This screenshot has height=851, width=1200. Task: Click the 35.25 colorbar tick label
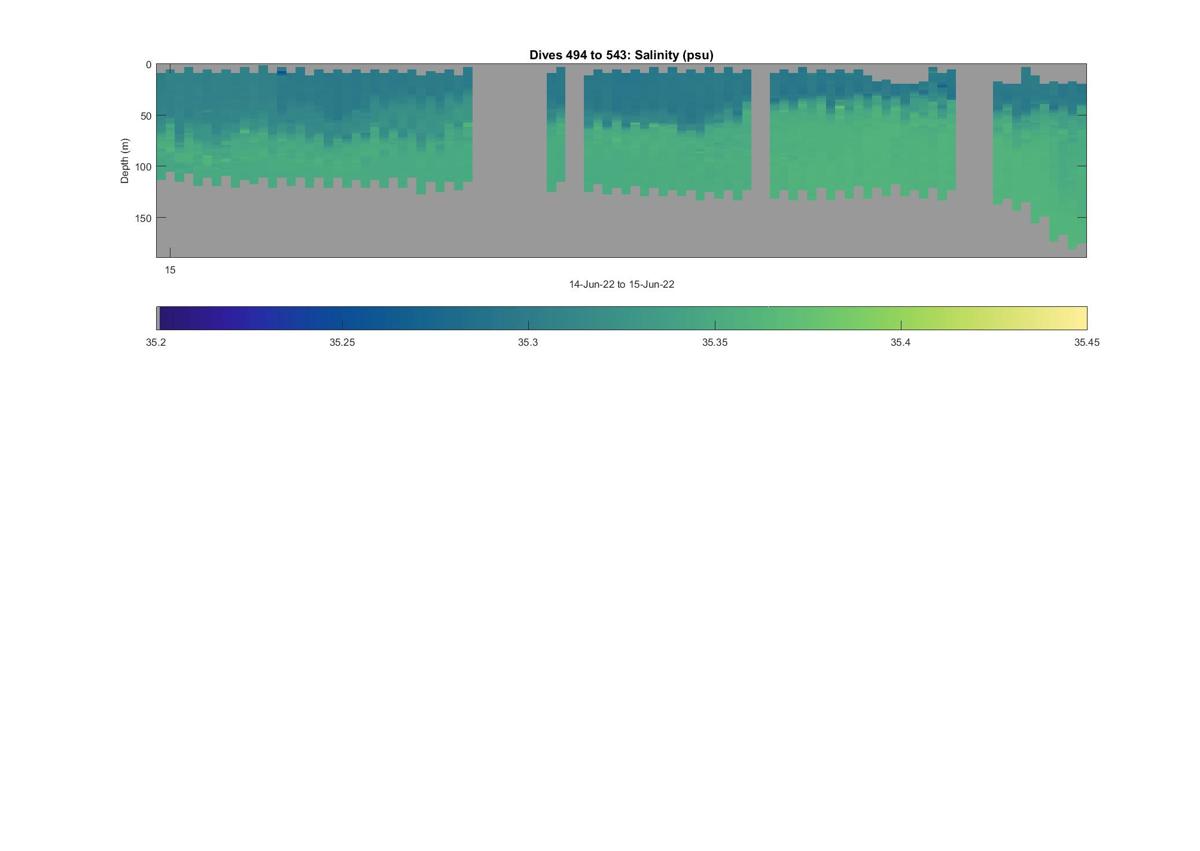(342, 342)
